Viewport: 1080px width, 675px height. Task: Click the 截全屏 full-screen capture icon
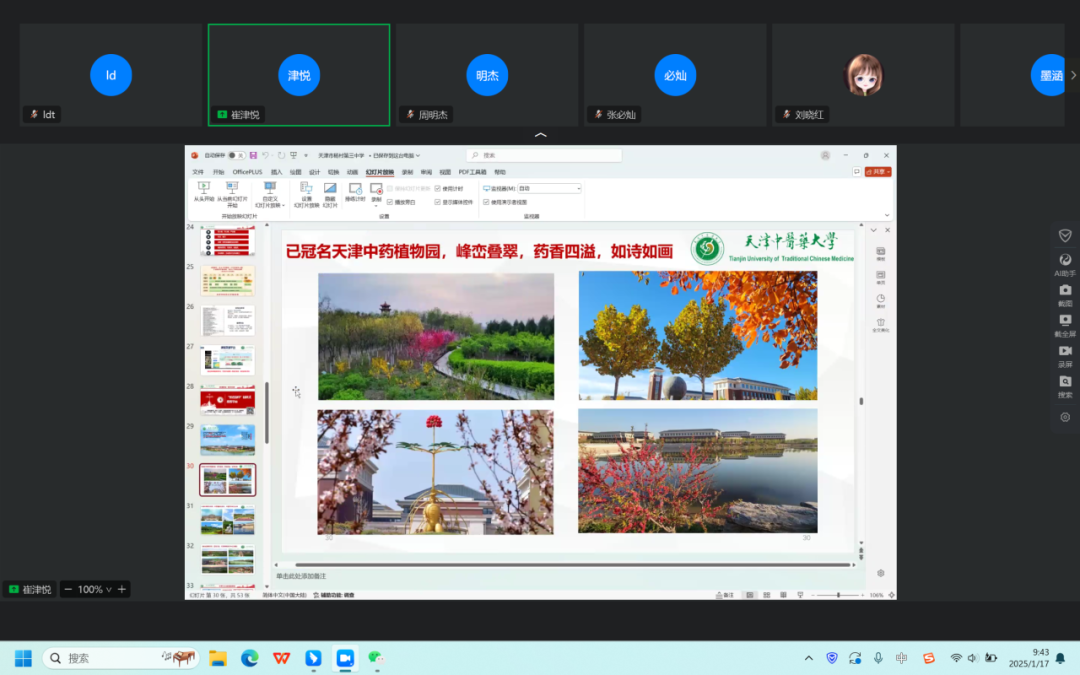click(x=1065, y=321)
